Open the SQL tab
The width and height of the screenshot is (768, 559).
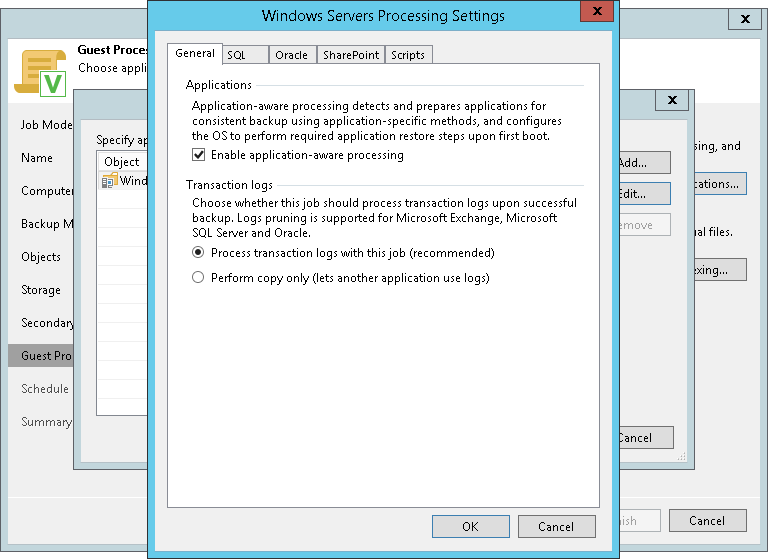[x=245, y=55]
